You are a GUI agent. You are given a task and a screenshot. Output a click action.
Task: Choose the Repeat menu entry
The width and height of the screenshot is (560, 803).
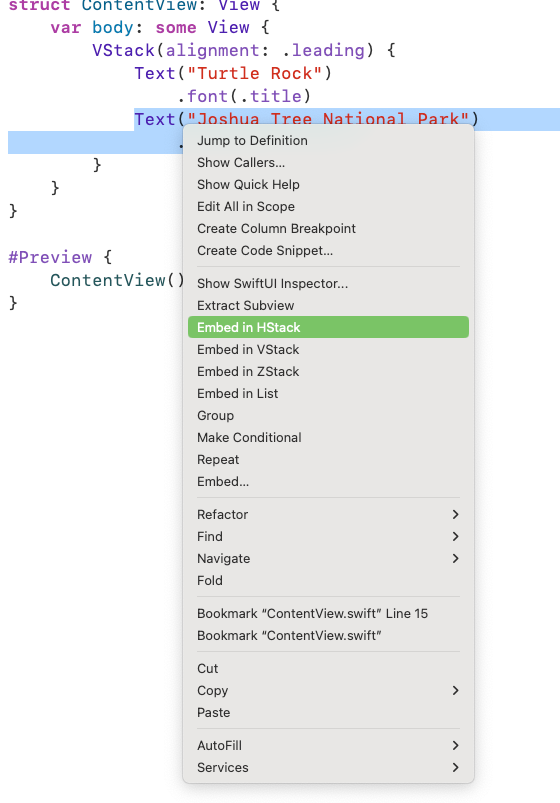328,459
